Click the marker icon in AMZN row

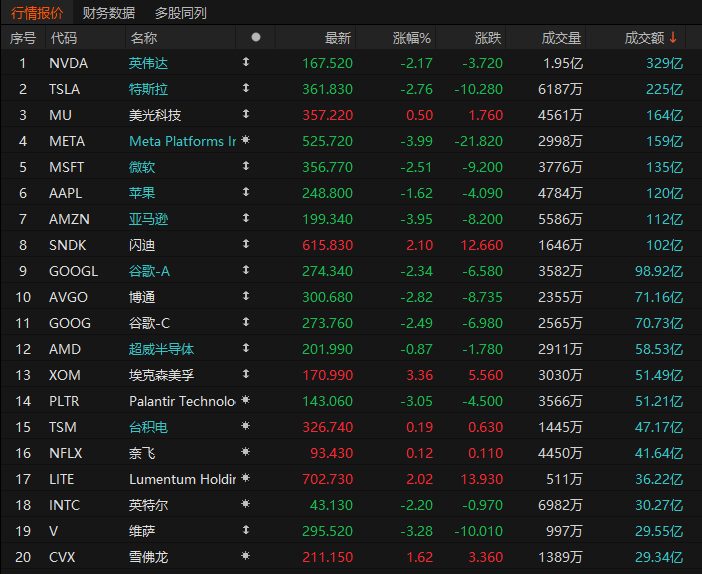point(246,218)
